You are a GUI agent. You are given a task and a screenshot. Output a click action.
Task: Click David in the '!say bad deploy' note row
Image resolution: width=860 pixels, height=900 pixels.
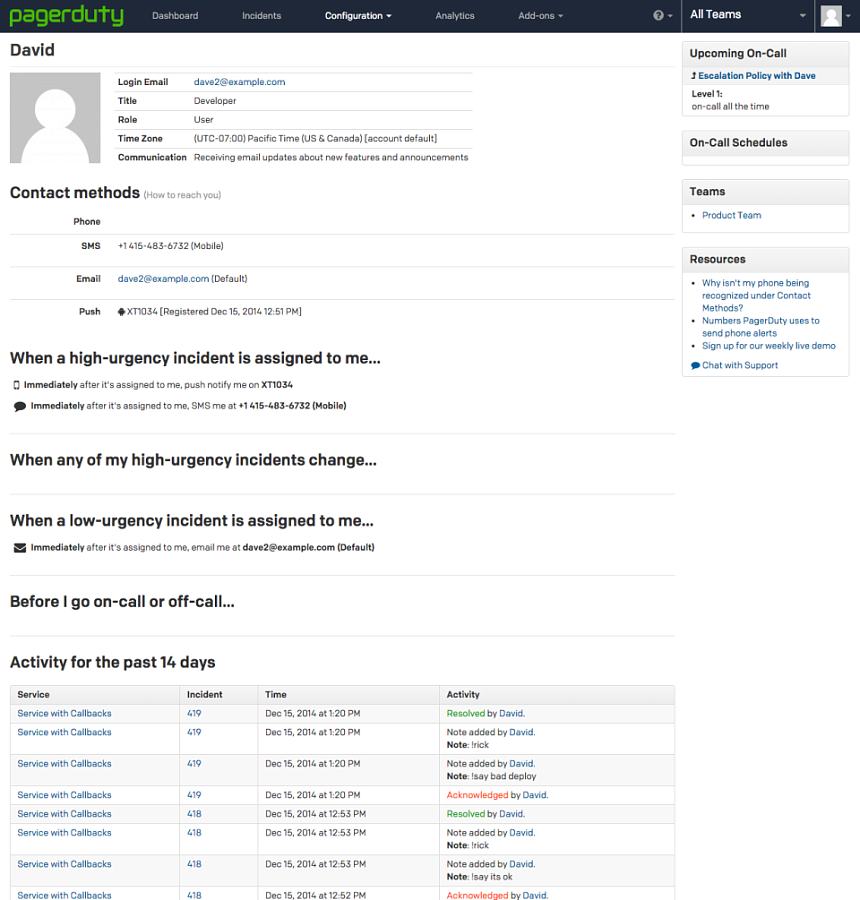point(521,764)
